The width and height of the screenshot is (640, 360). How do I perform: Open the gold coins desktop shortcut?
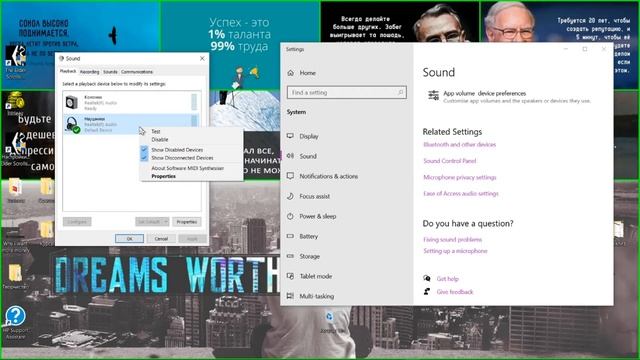(x=15, y=104)
